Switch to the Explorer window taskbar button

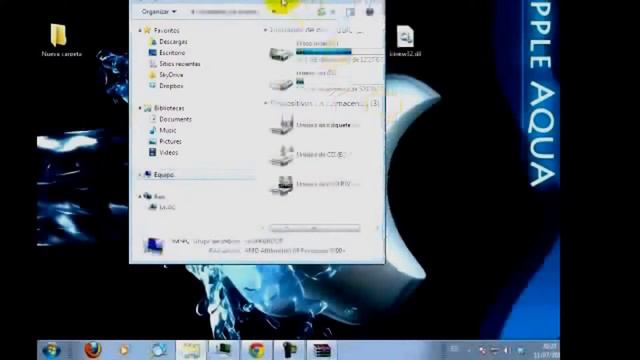191,351
